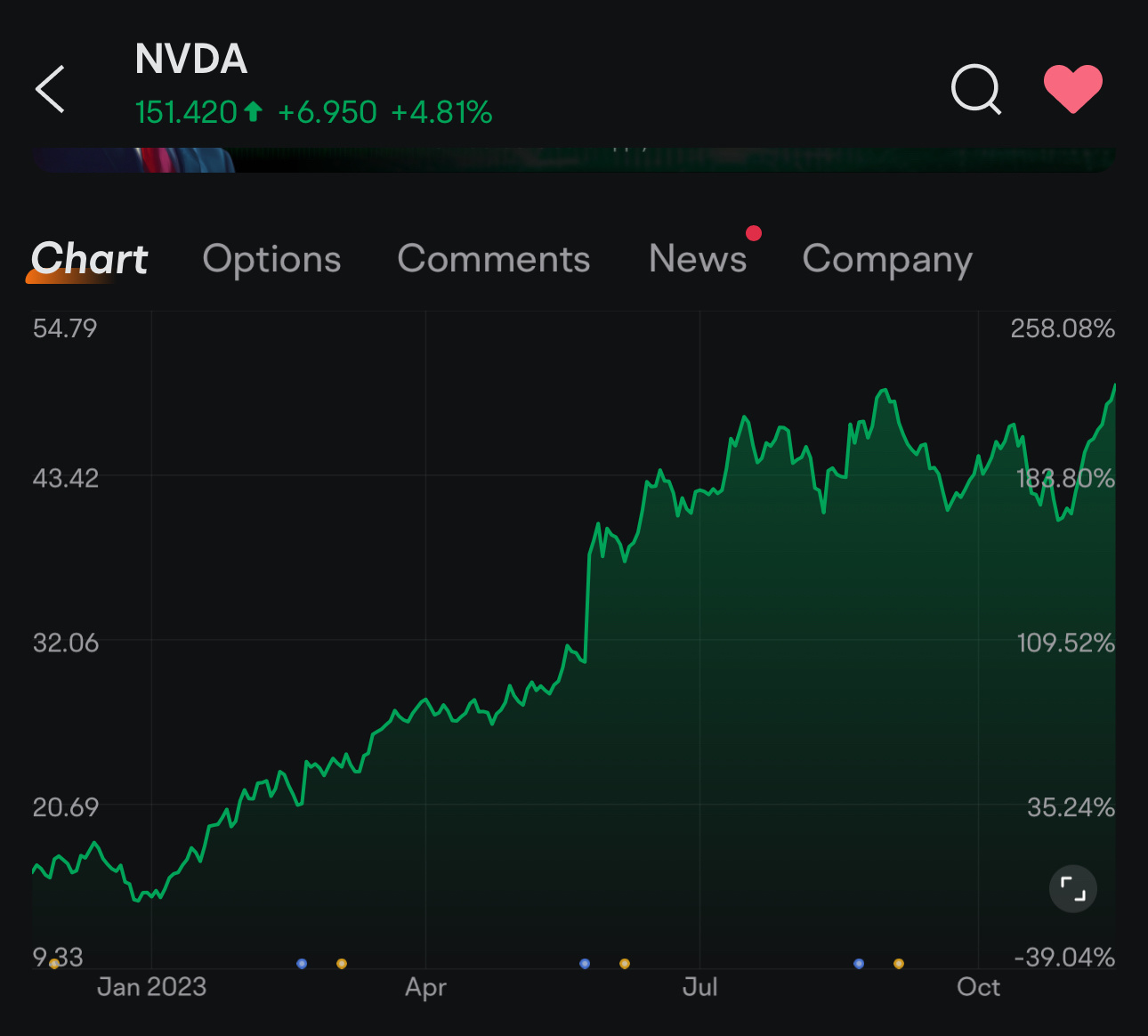Select the yellow marker by 9.33 label
This screenshot has width=1148, height=1036.
coord(54,964)
